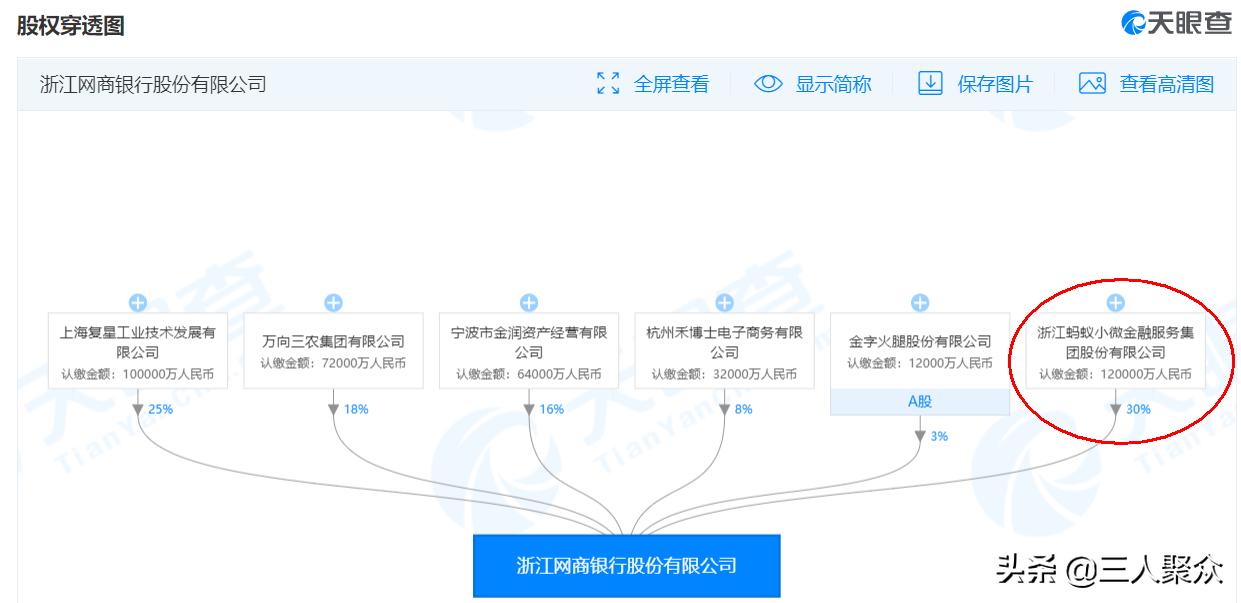Image resolution: width=1241 pixels, height=603 pixels.
Task: Click the picture icon beside 查看高清图
Action: coord(1093,84)
